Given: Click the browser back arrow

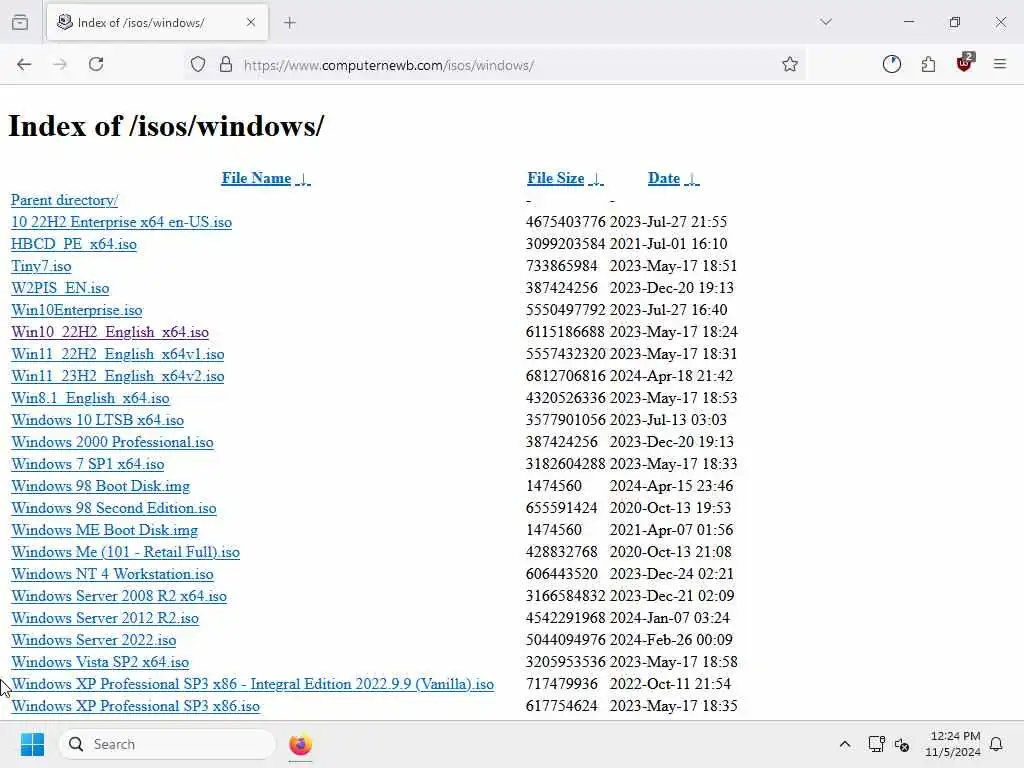Looking at the screenshot, I should 24,64.
